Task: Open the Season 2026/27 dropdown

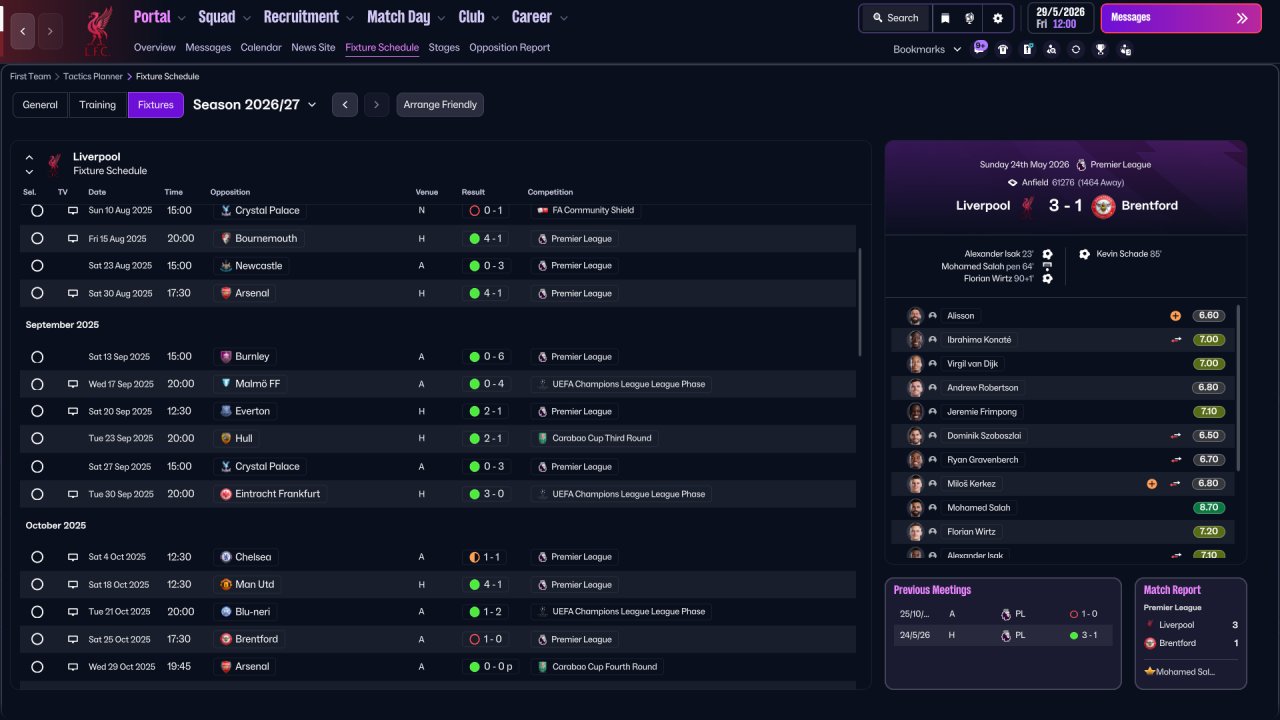Action: (x=255, y=105)
